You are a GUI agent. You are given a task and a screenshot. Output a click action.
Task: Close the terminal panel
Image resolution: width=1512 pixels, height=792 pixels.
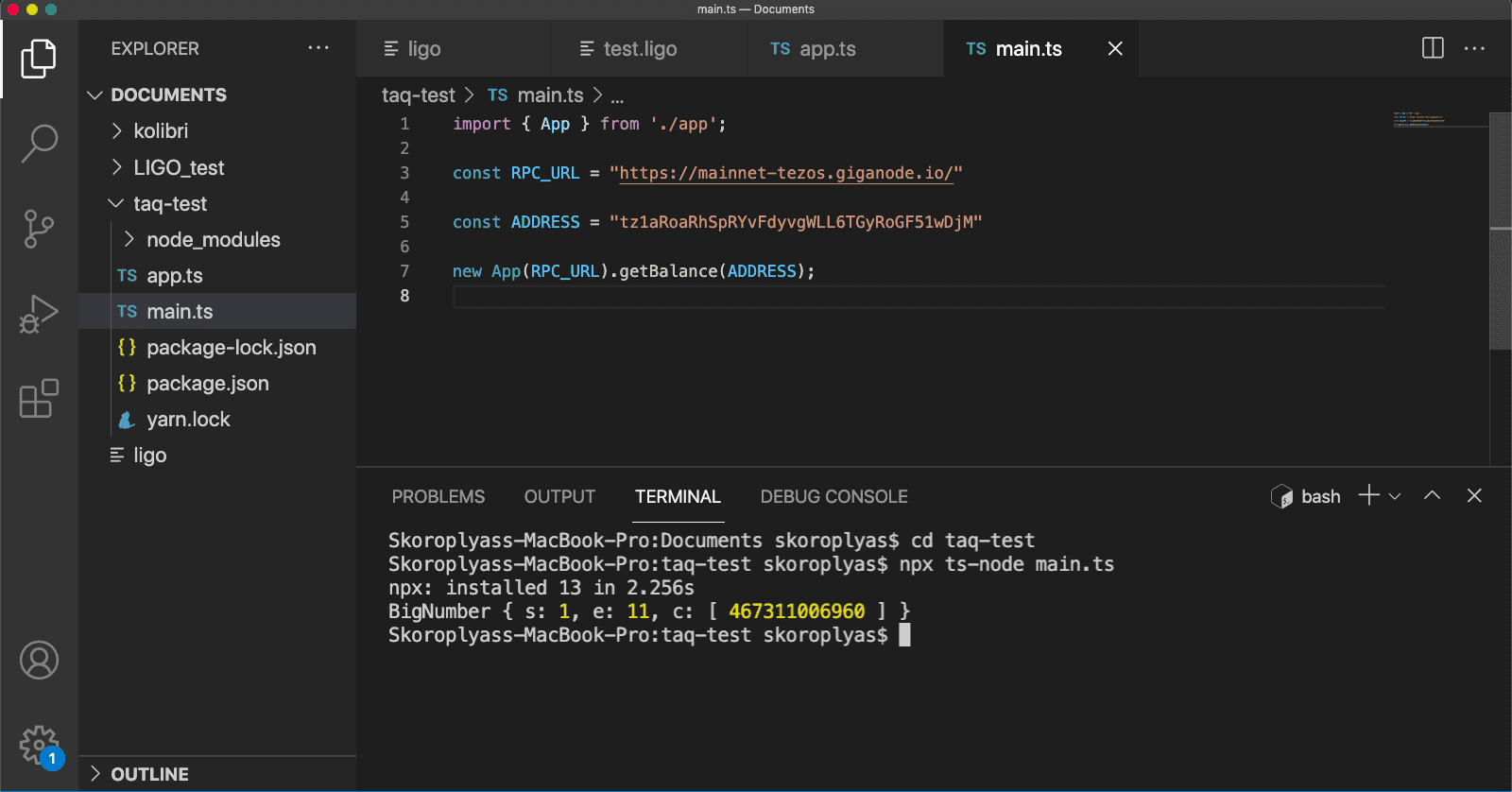tap(1474, 496)
